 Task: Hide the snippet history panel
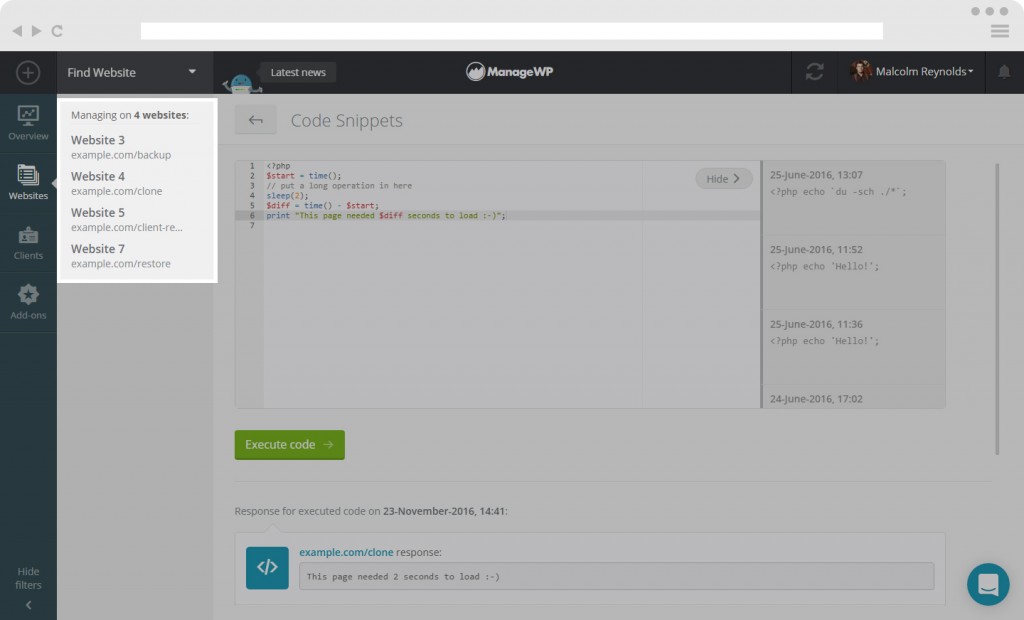point(724,178)
